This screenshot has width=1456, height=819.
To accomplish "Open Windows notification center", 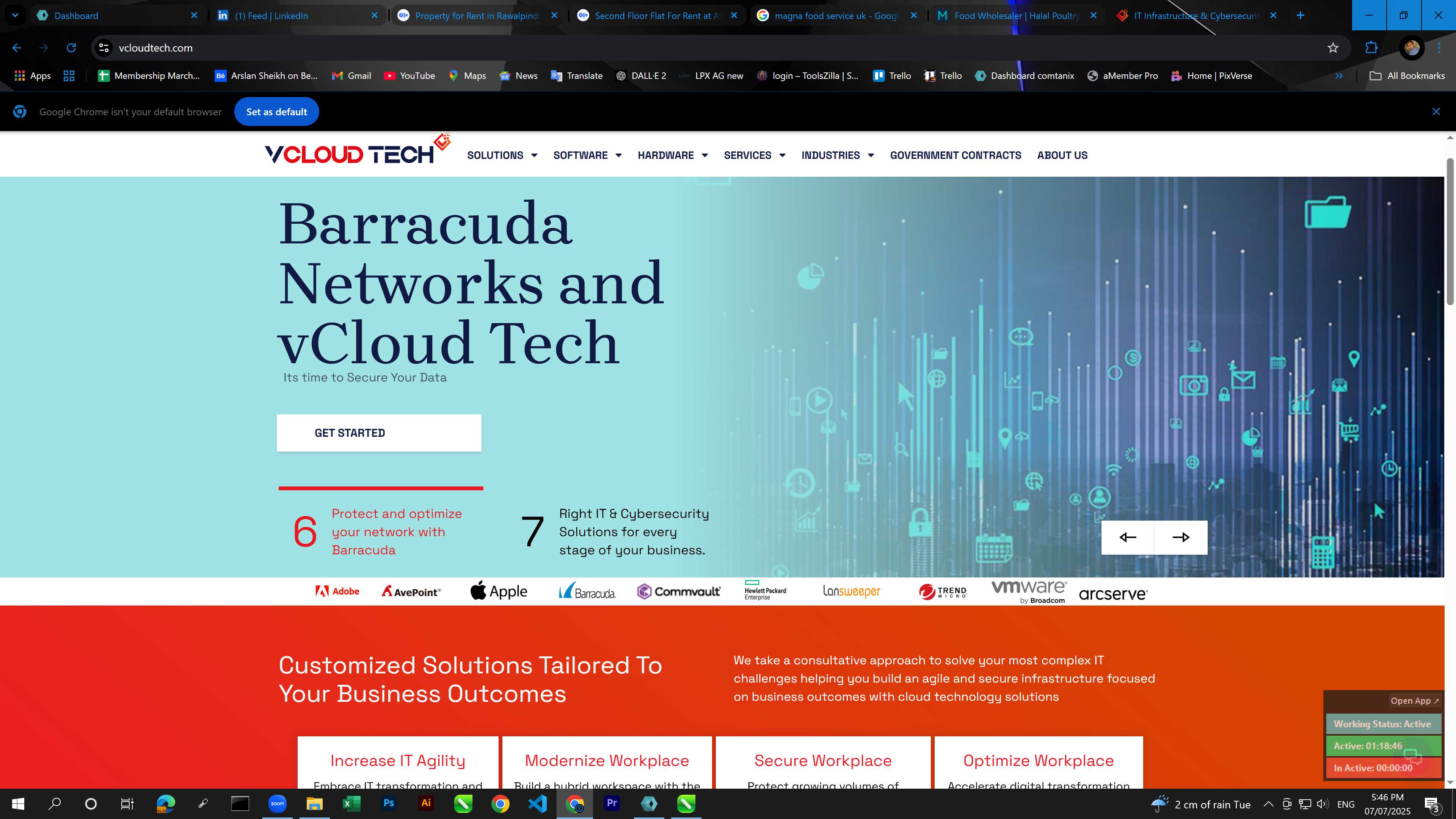I will tap(1432, 804).
